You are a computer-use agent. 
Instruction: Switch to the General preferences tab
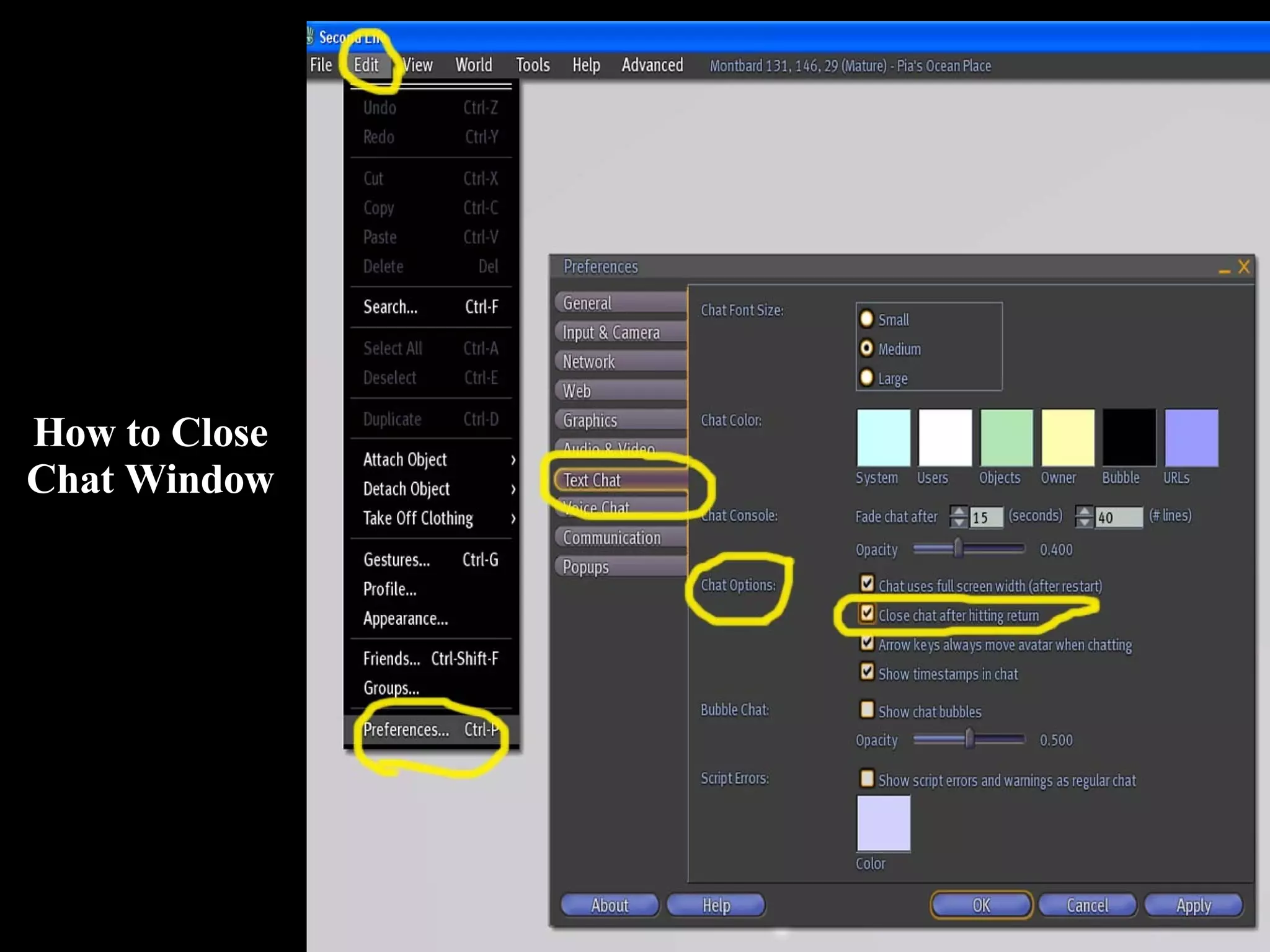click(x=621, y=302)
